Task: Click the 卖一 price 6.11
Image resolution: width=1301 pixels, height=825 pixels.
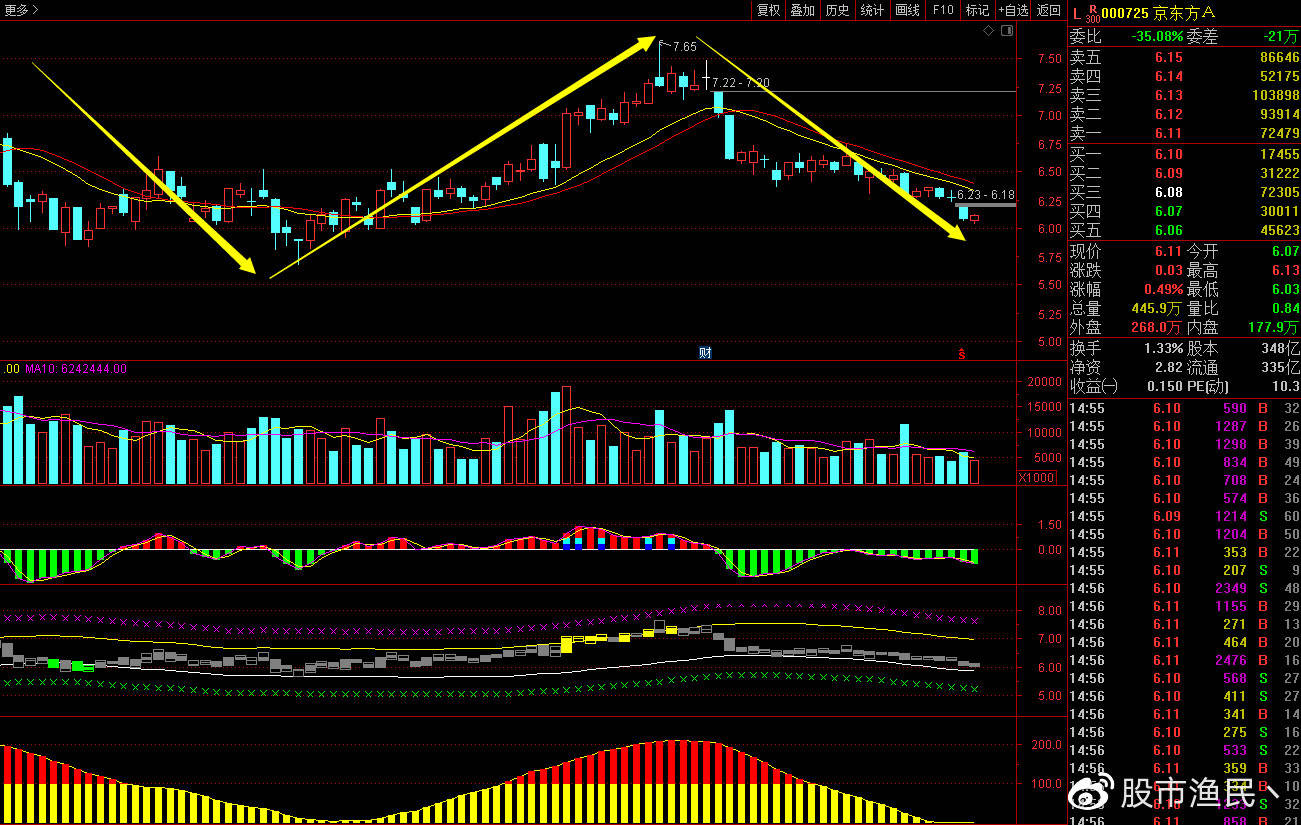Action: pyautogui.click(x=1168, y=133)
